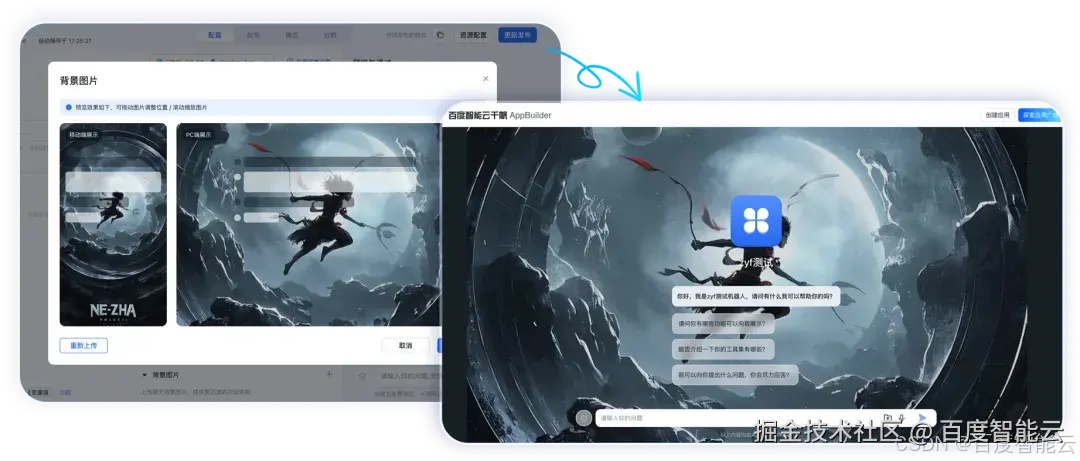Select suggestion 请问你有哪些功能可以向我展示?
This screenshot has width=1080, height=461.
(721, 322)
